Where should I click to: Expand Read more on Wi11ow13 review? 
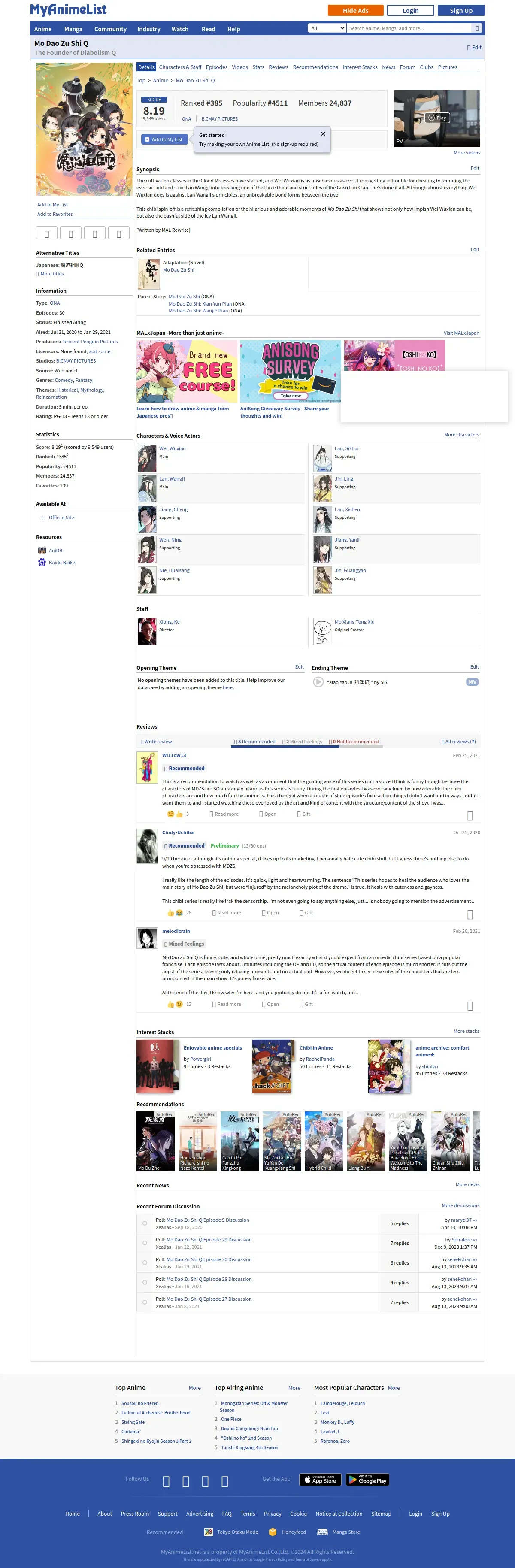coord(224,814)
